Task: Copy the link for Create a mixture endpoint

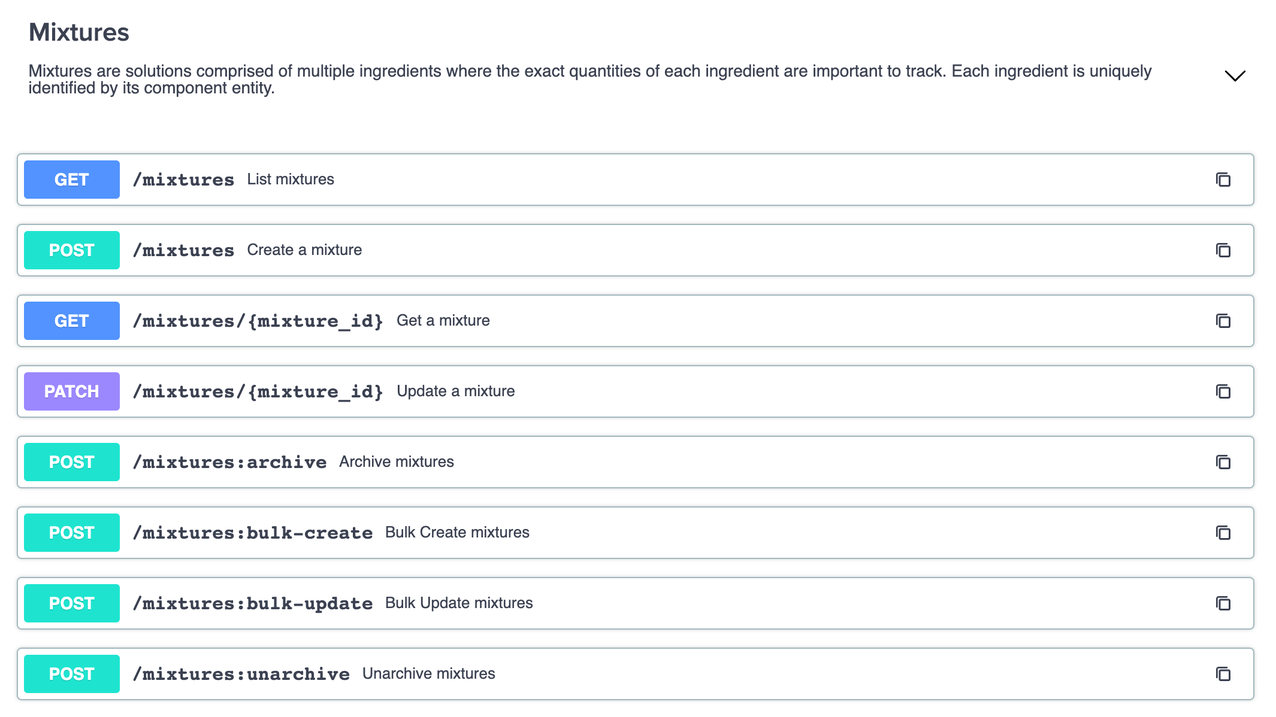Action: (x=1223, y=250)
